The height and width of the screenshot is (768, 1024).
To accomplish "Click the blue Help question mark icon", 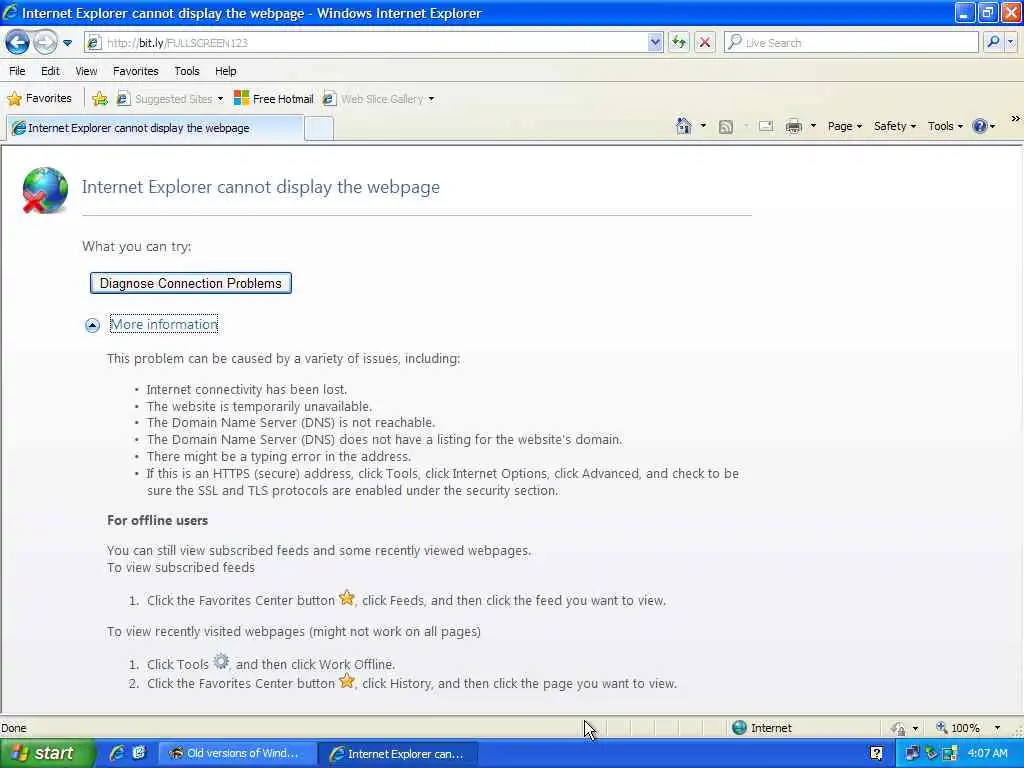I will pos(980,126).
